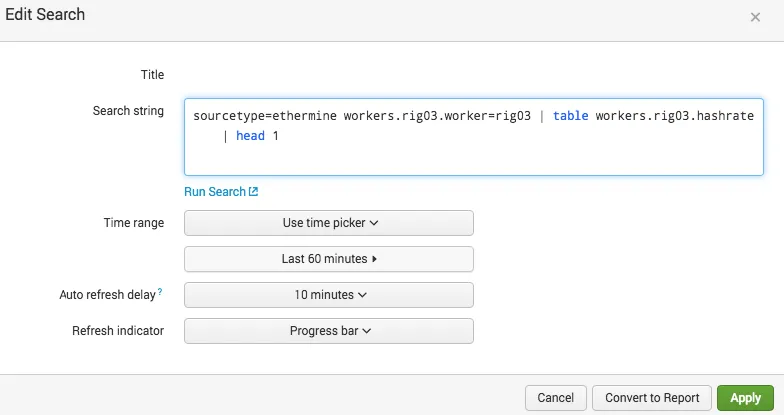This screenshot has height=415, width=784.
Task: Click the Cancel button
Action: pyautogui.click(x=556, y=398)
